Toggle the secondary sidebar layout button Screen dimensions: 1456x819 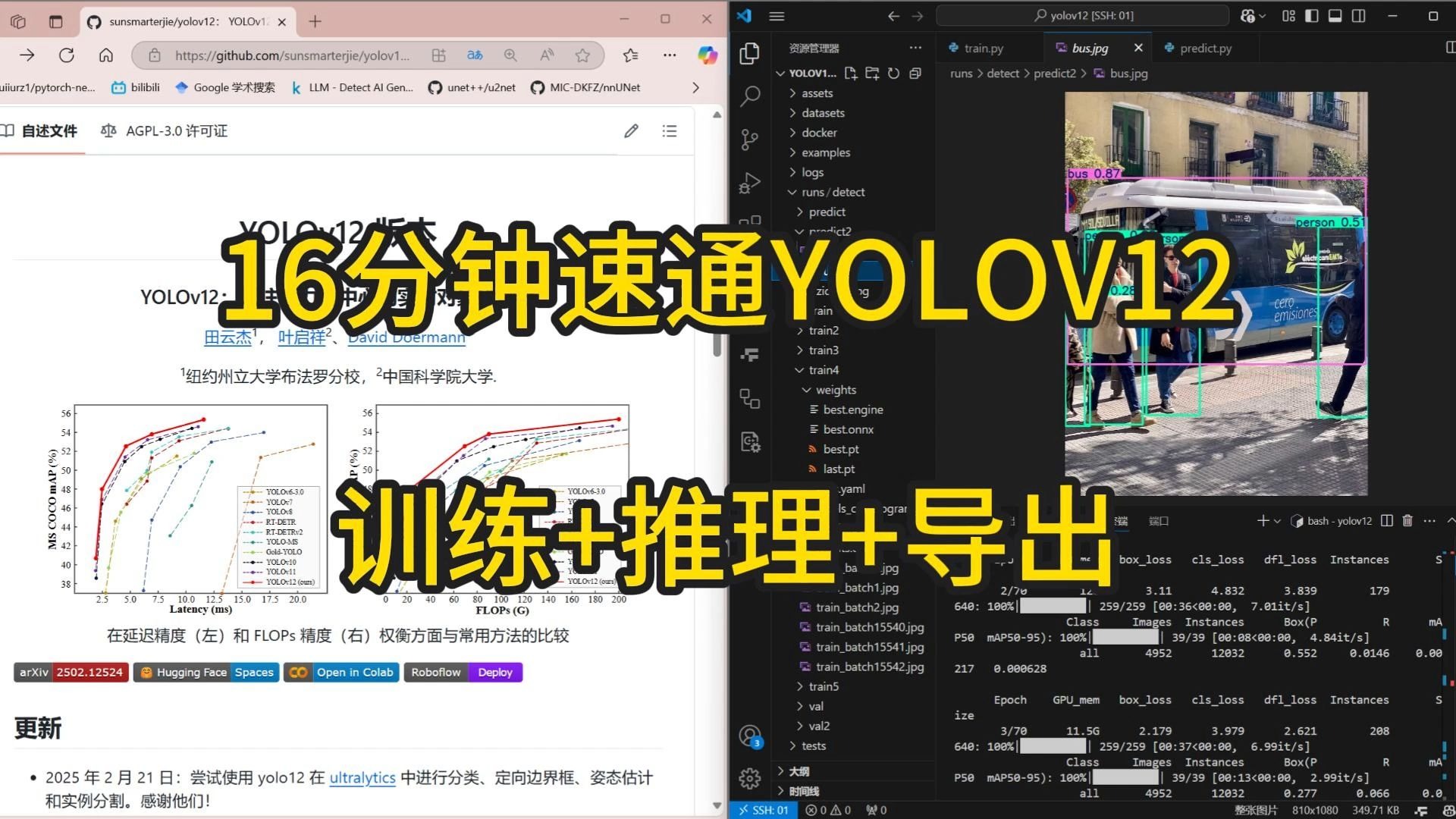pyautogui.click(x=1359, y=16)
